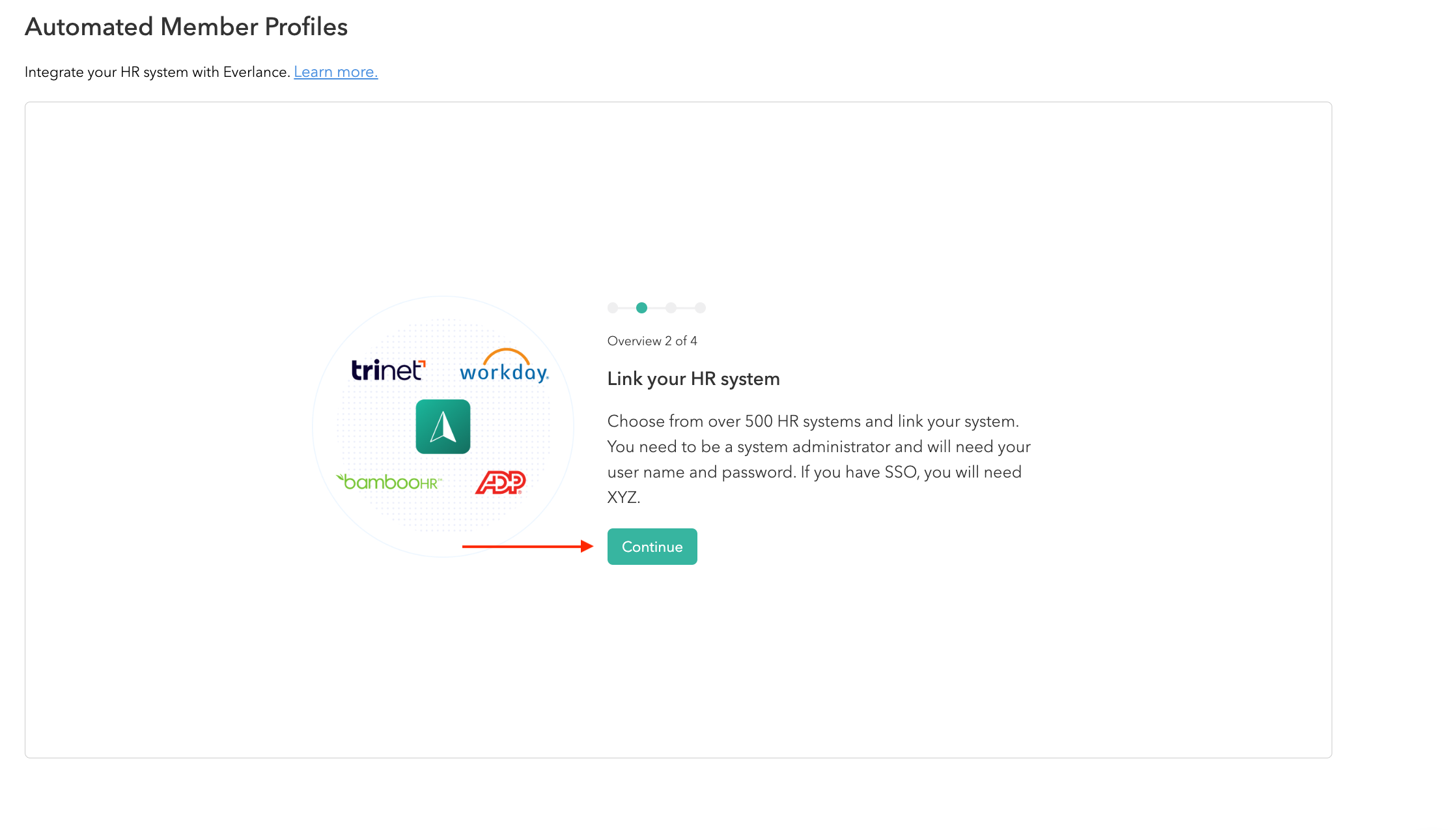Click the "You need to be a system administrator" line
Viewport: 1456px width, 830px height.
coord(819,447)
